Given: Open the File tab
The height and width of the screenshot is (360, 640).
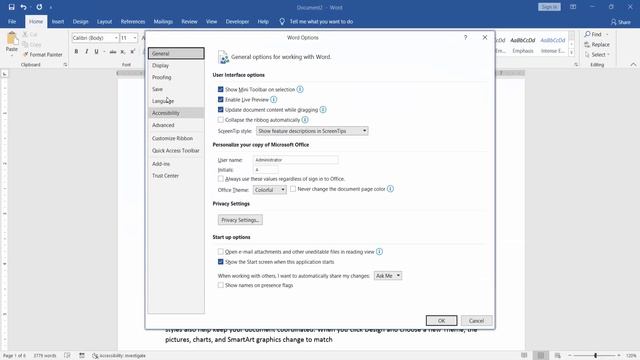Looking at the screenshot, I should pyautogui.click(x=12, y=22).
